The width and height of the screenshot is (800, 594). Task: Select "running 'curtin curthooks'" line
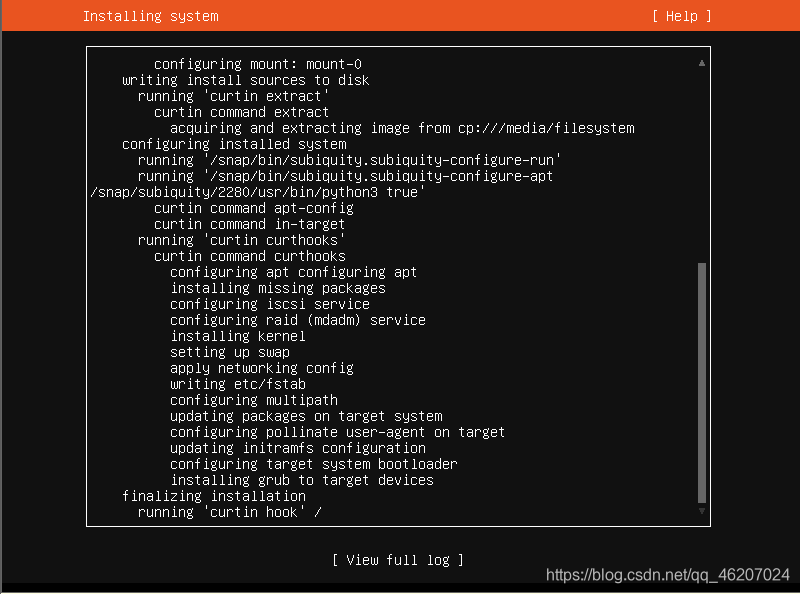(x=241, y=240)
